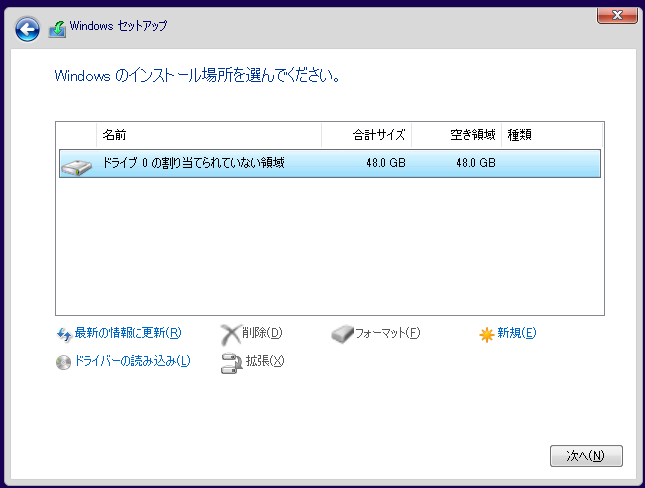Click the Drive 0 disk icon
This screenshot has height=488, width=645.
click(75, 164)
